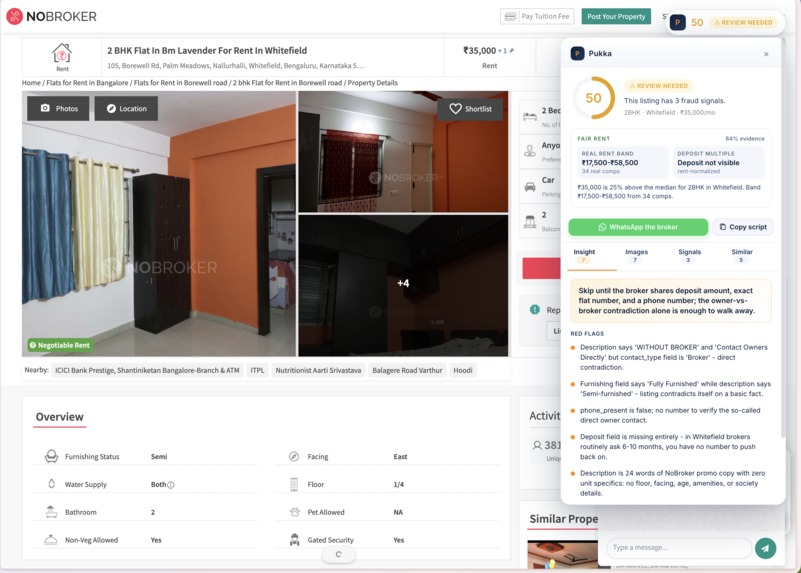The width and height of the screenshot is (801, 573).
Task: Click the Deposit Multiple not visible card
Action: [x=718, y=162]
